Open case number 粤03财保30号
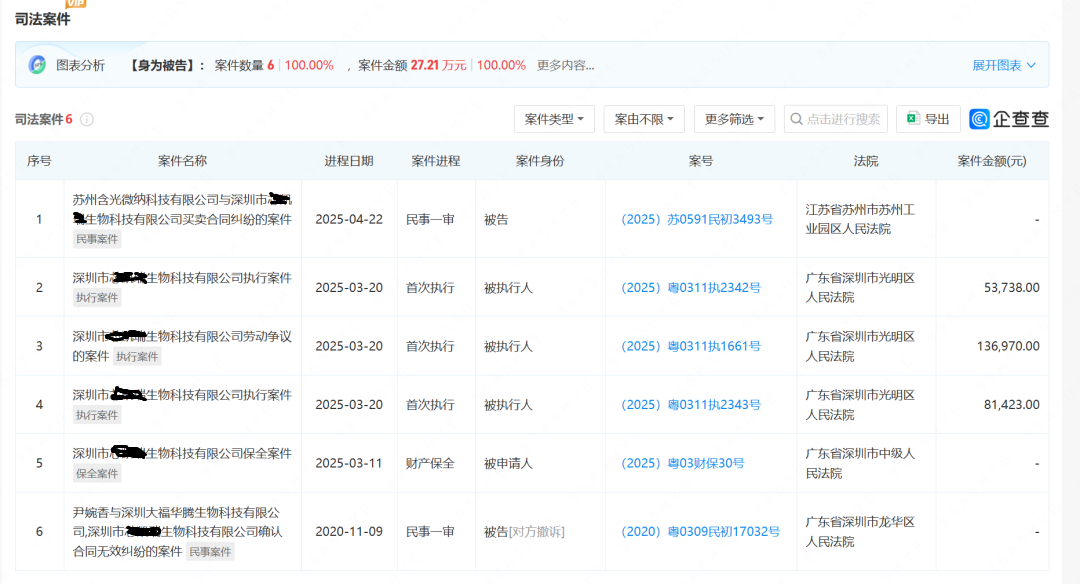The height and width of the screenshot is (584, 1080). [x=682, y=463]
